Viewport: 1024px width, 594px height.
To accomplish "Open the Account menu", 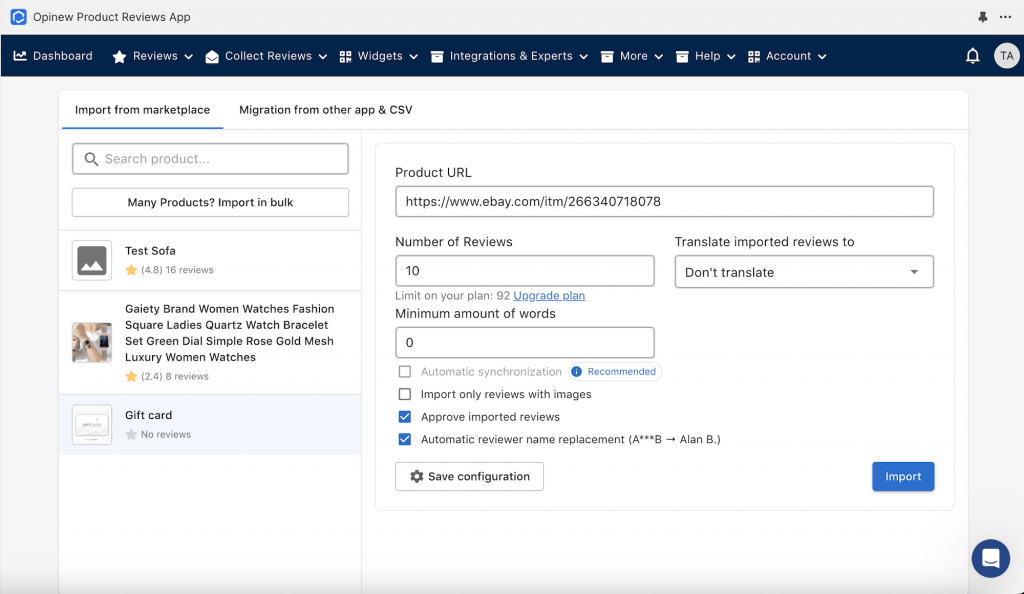I will 787,56.
